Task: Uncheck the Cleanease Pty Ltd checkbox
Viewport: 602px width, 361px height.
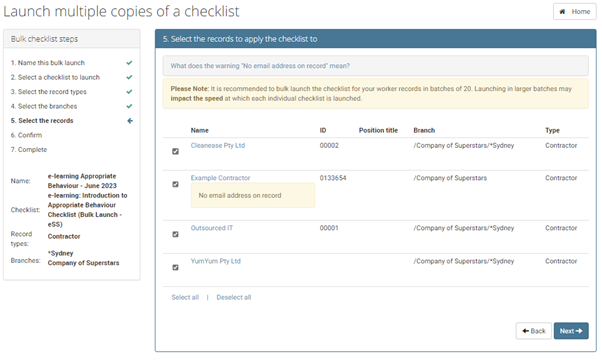Action: [x=175, y=151]
